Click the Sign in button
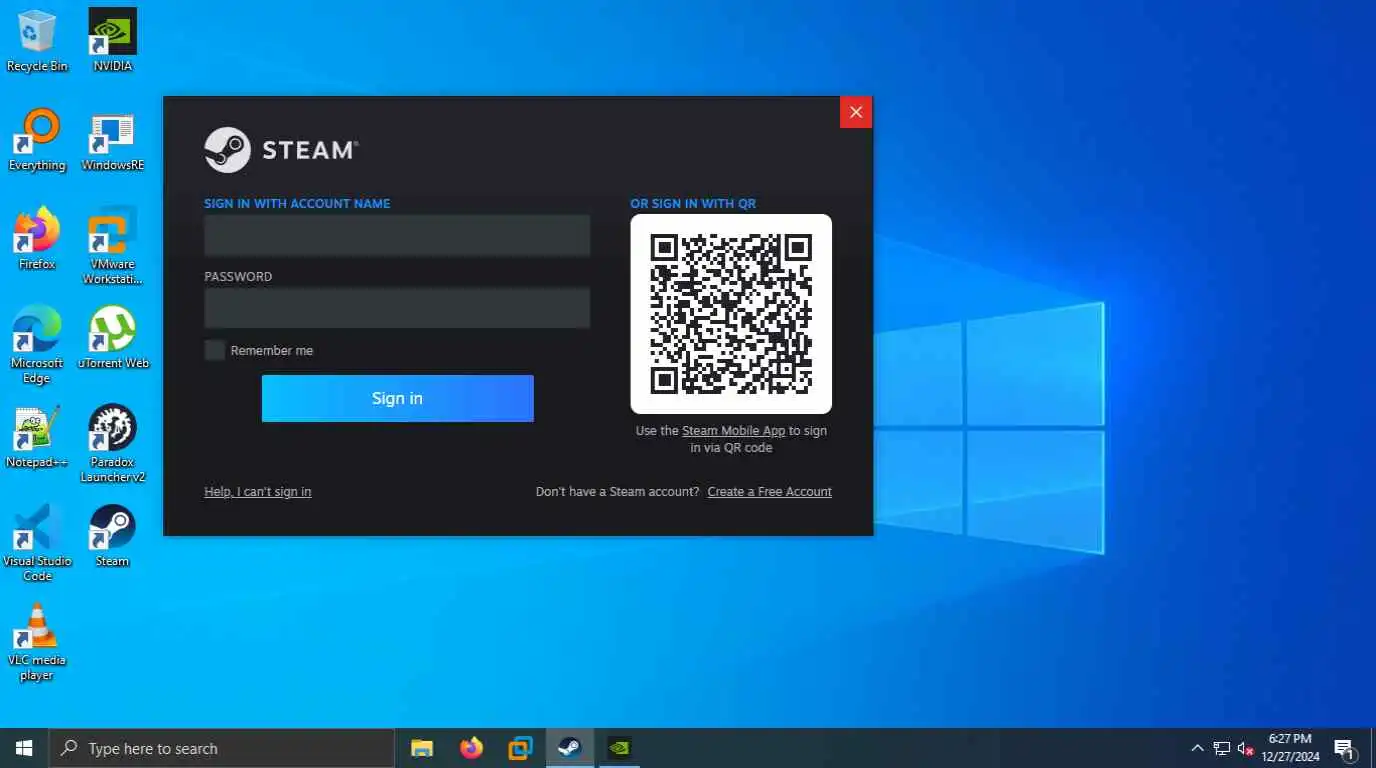 coord(398,398)
